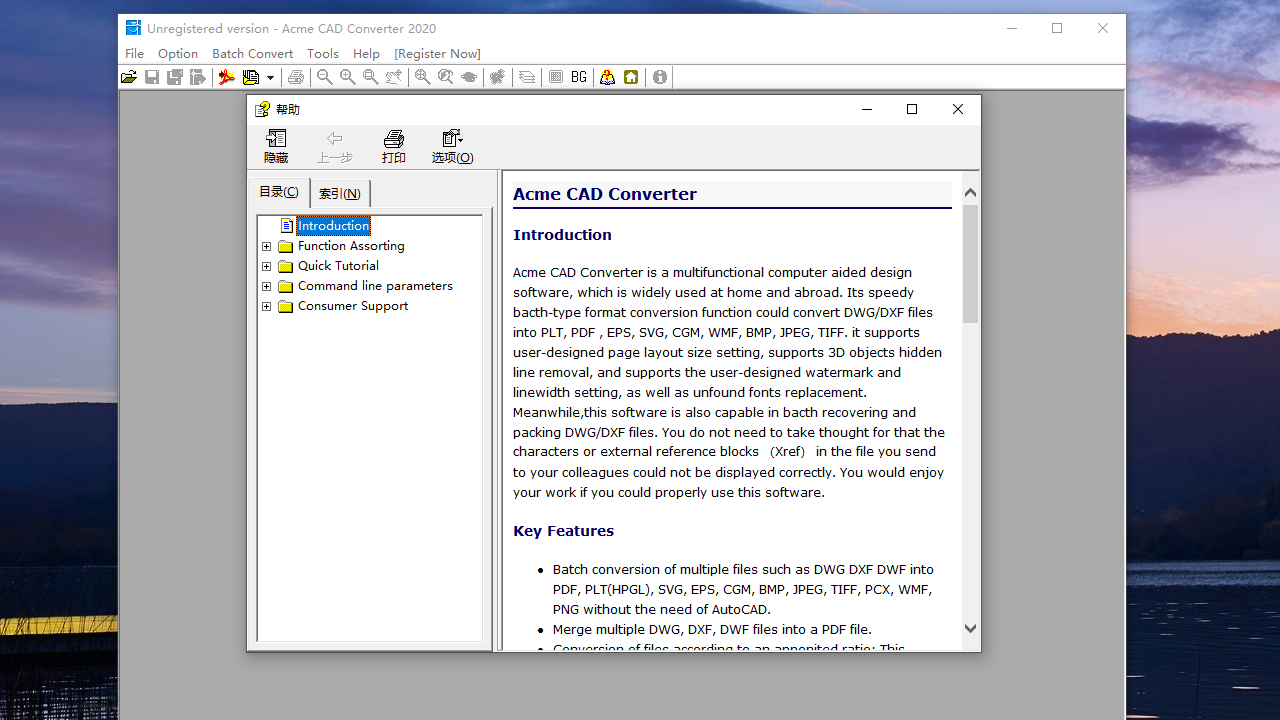Image resolution: width=1280 pixels, height=720 pixels.
Task: Click the 打印 (Print) button in help window
Action: click(x=394, y=146)
